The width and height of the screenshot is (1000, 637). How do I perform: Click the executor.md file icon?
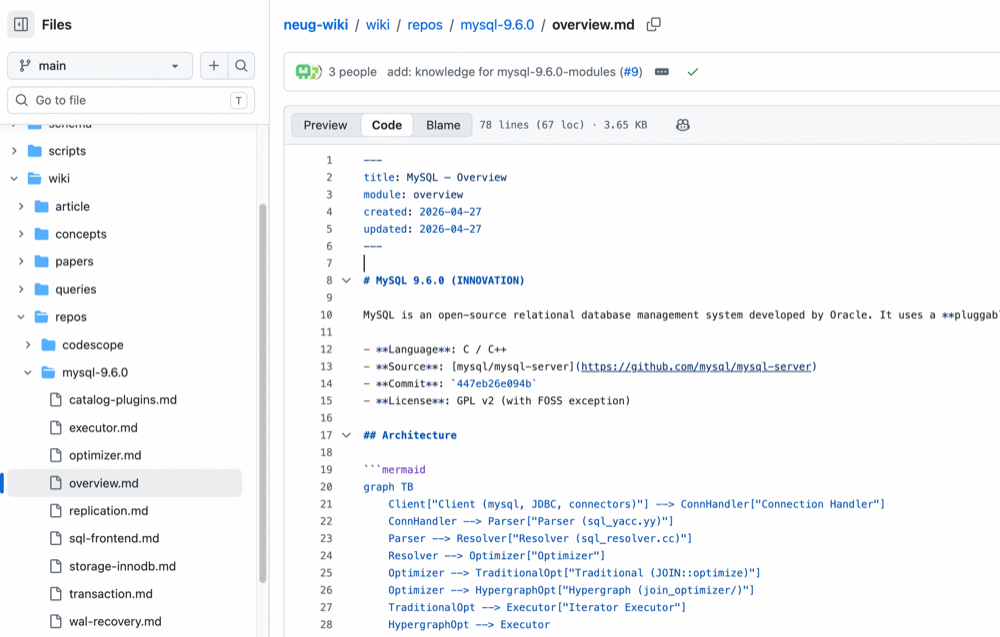tap(56, 428)
